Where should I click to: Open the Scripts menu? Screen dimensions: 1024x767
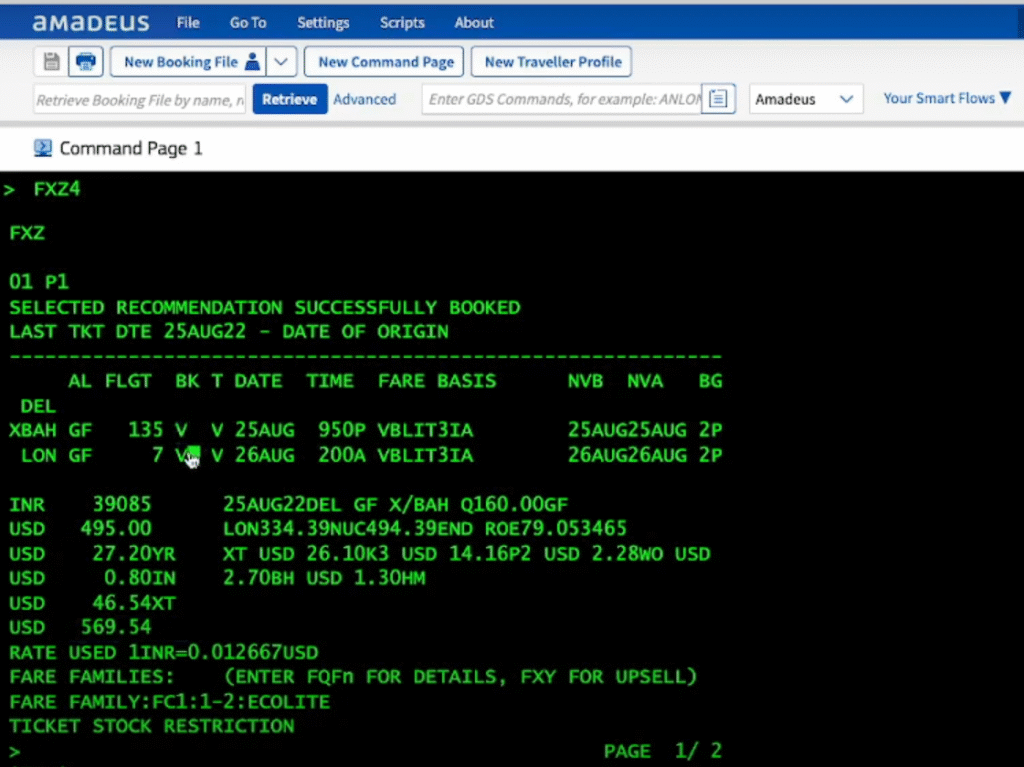[x=402, y=22]
